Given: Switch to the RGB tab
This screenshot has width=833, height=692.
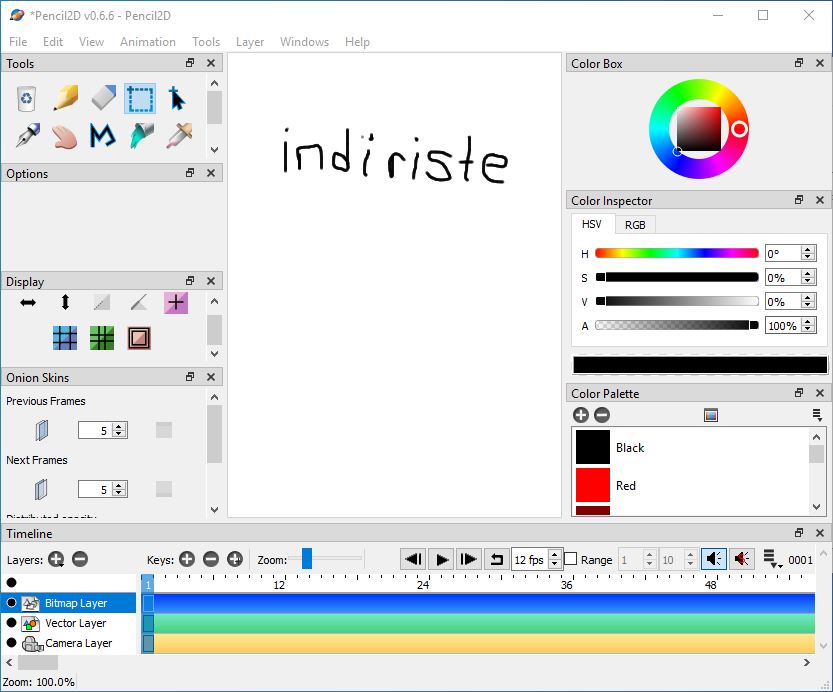Looking at the screenshot, I should pyautogui.click(x=635, y=225).
